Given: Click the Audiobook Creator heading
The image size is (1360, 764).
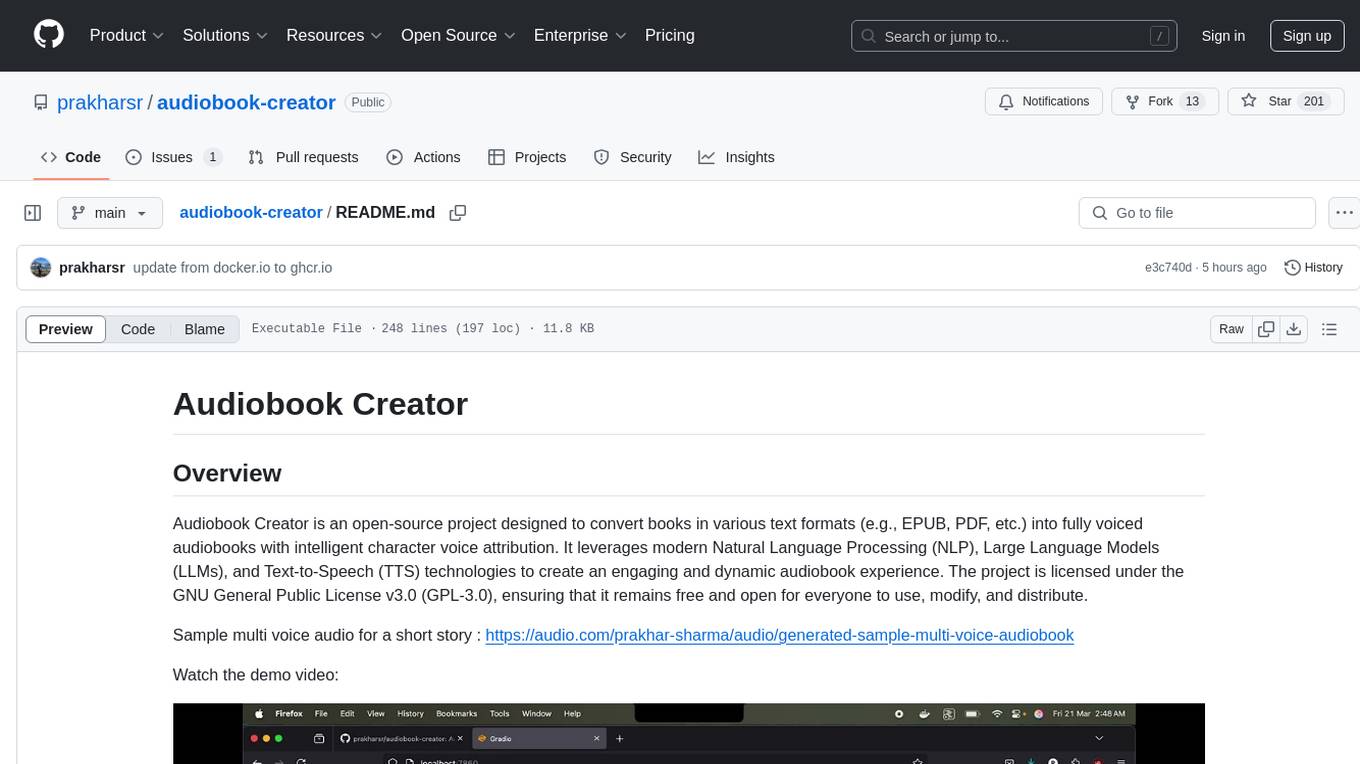Looking at the screenshot, I should point(320,404).
